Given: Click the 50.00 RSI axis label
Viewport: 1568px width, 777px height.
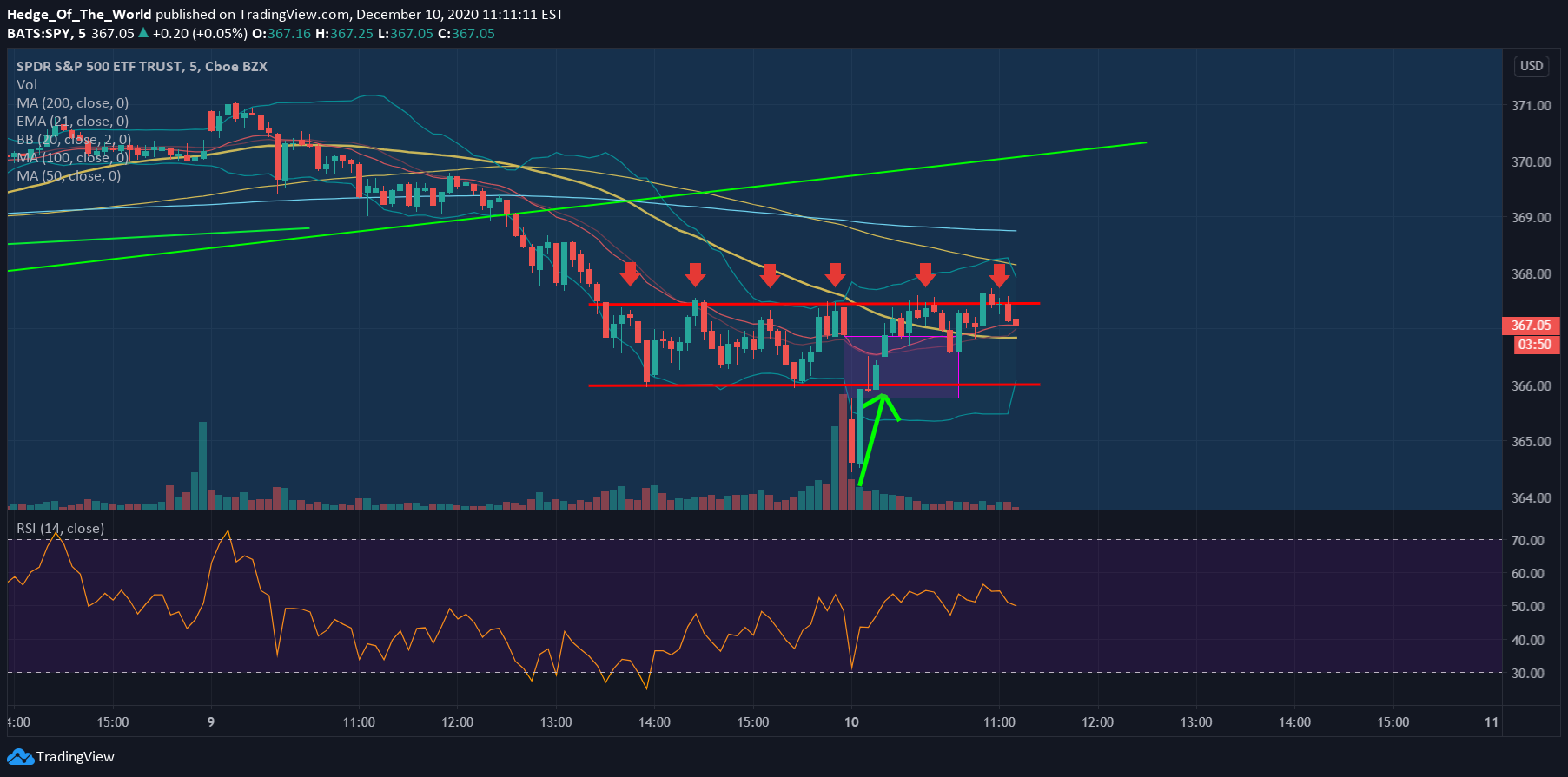Looking at the screenshot, I should (1528, 606).
